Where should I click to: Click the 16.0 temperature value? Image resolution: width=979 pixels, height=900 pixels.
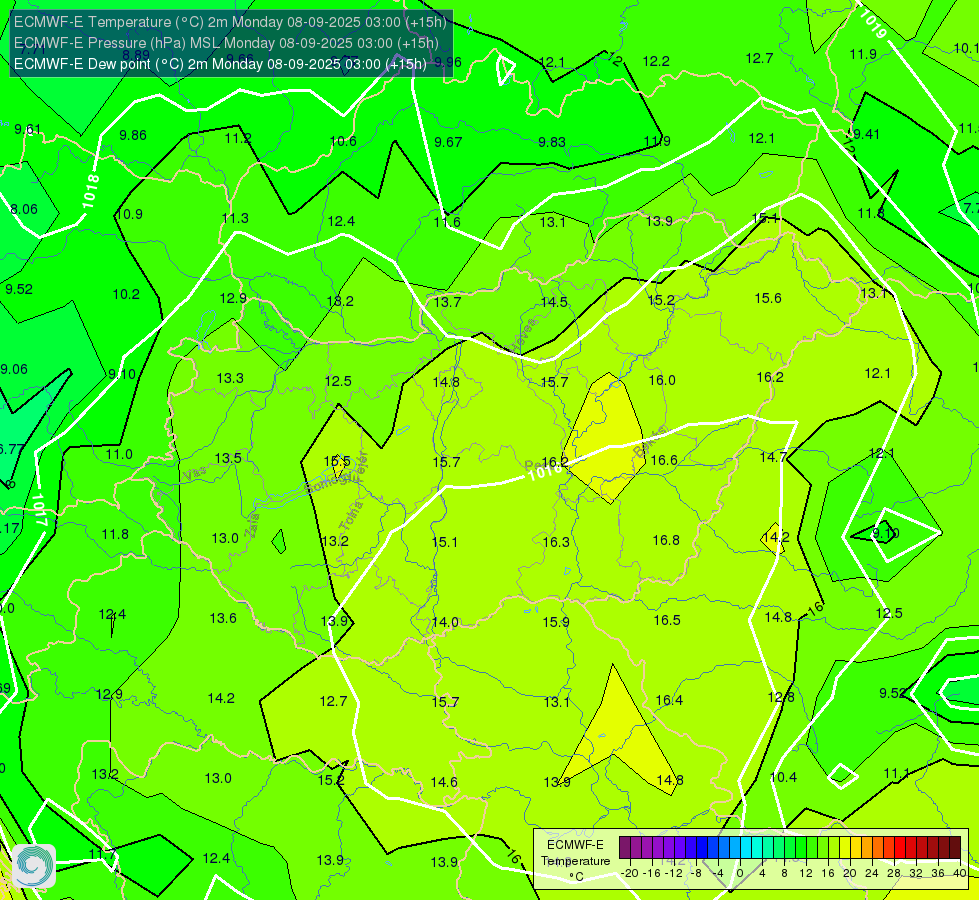point(662,380)
